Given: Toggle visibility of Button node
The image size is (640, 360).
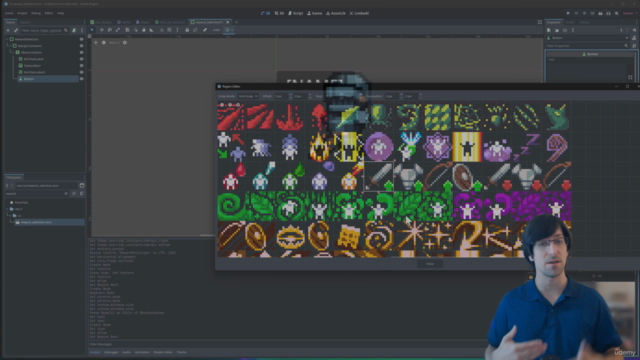Looking at the screenshot, I should click(x=82, y=78).
